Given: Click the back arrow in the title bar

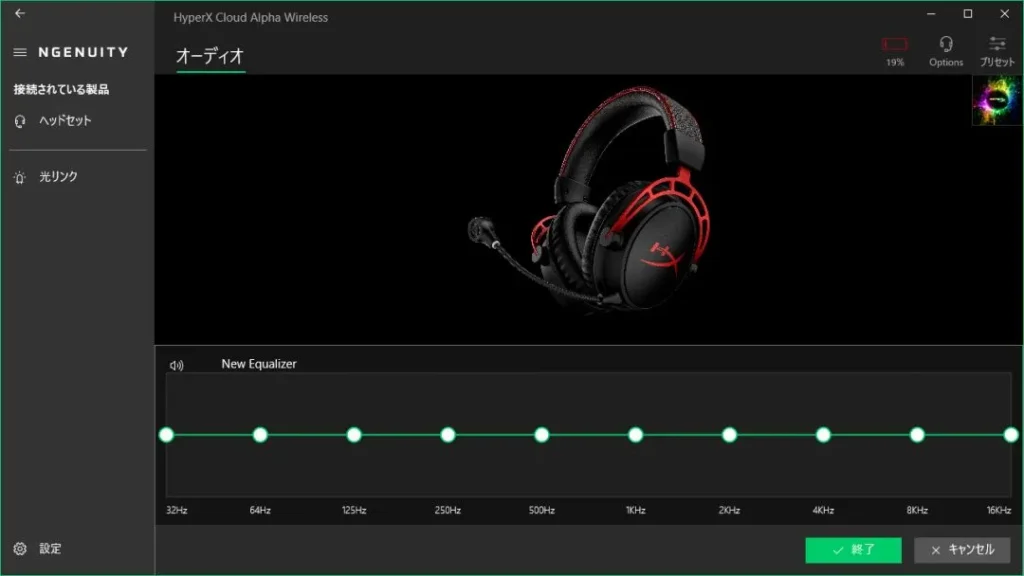Looking at the screenshot, I should pos(18,14).
